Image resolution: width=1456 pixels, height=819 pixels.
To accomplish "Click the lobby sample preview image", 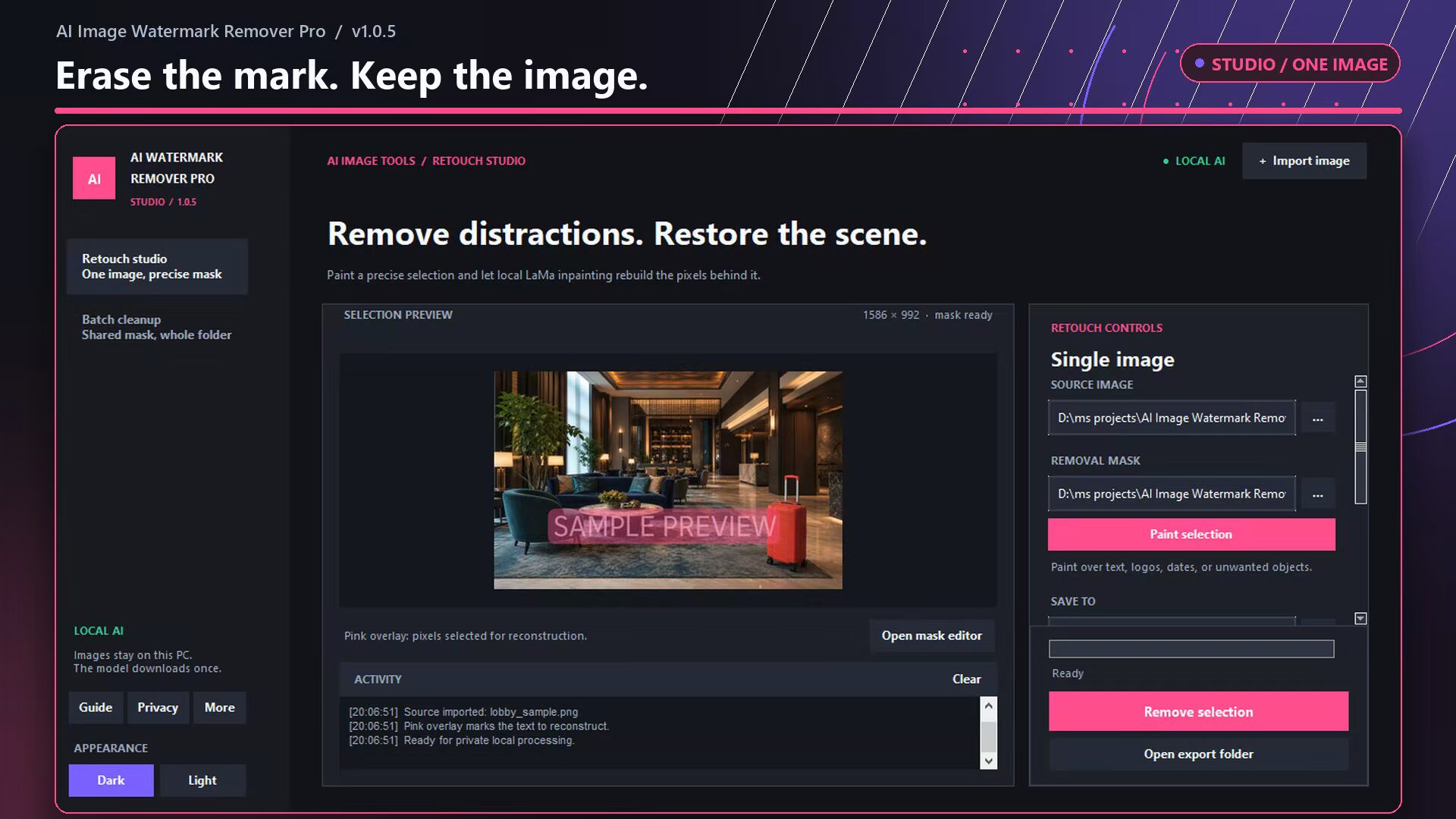I will tap(668, 480).
